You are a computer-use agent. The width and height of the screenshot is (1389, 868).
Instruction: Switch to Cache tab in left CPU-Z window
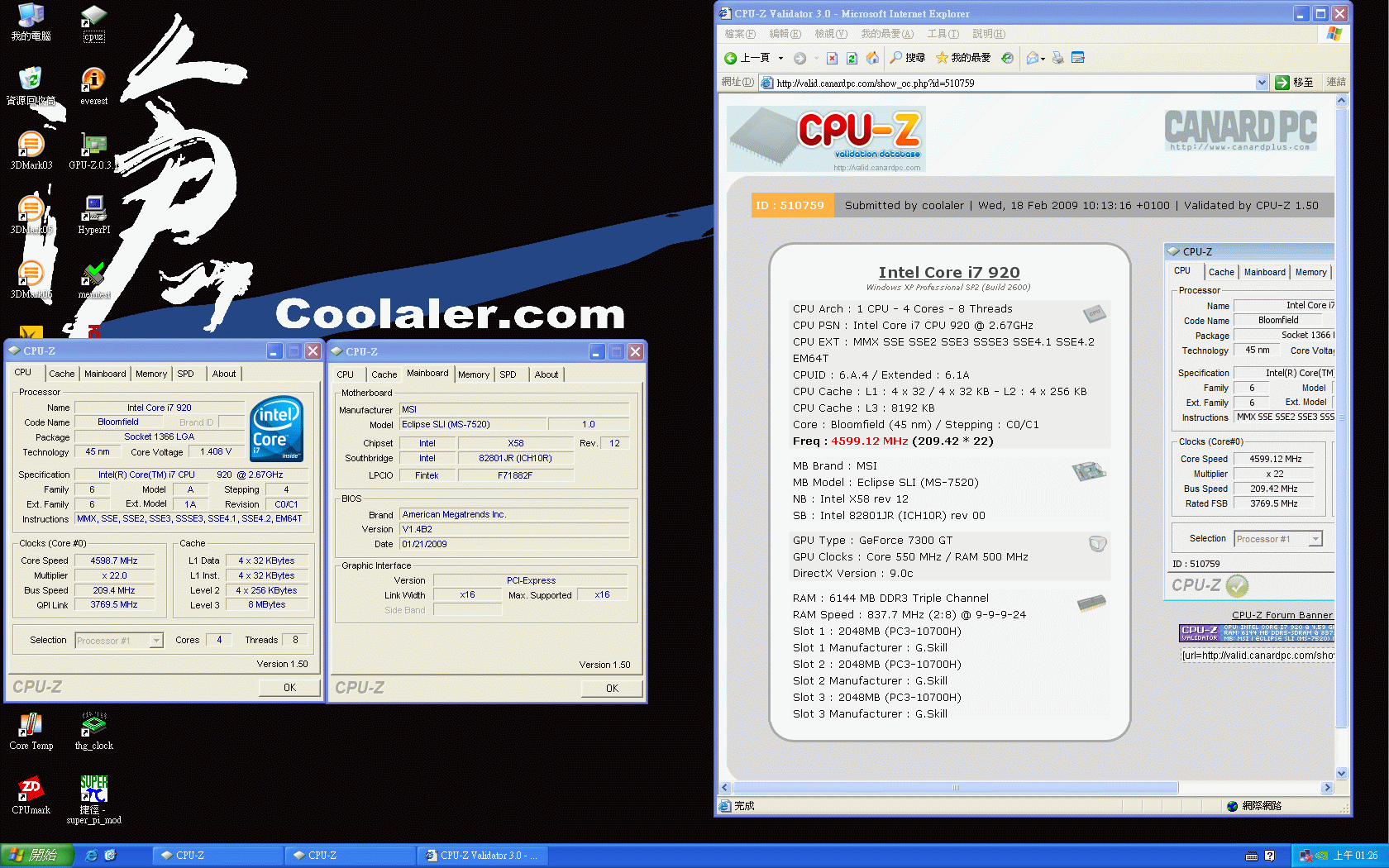pyautogui.click(x=61, y=374)
